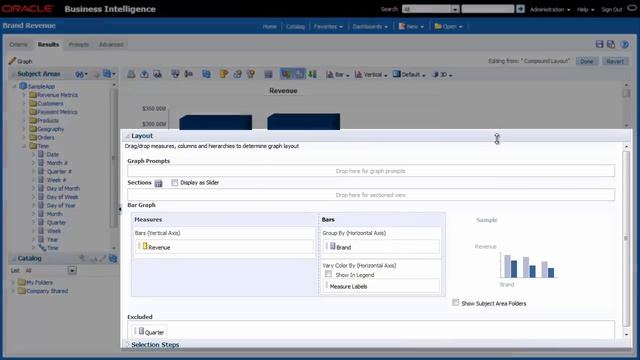640x360 pixels.
Task: Switch to the Results tab
Action: (48, 44)
